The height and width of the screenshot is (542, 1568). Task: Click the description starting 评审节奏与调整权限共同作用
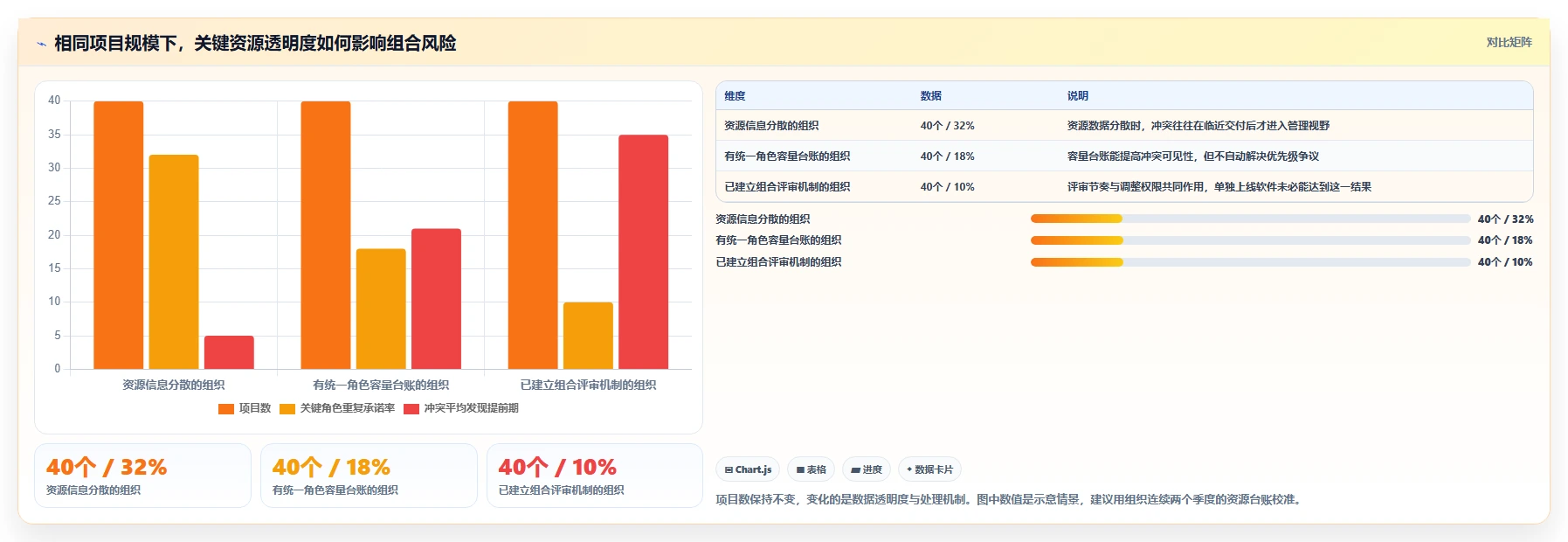click(x=1219, y=187)
